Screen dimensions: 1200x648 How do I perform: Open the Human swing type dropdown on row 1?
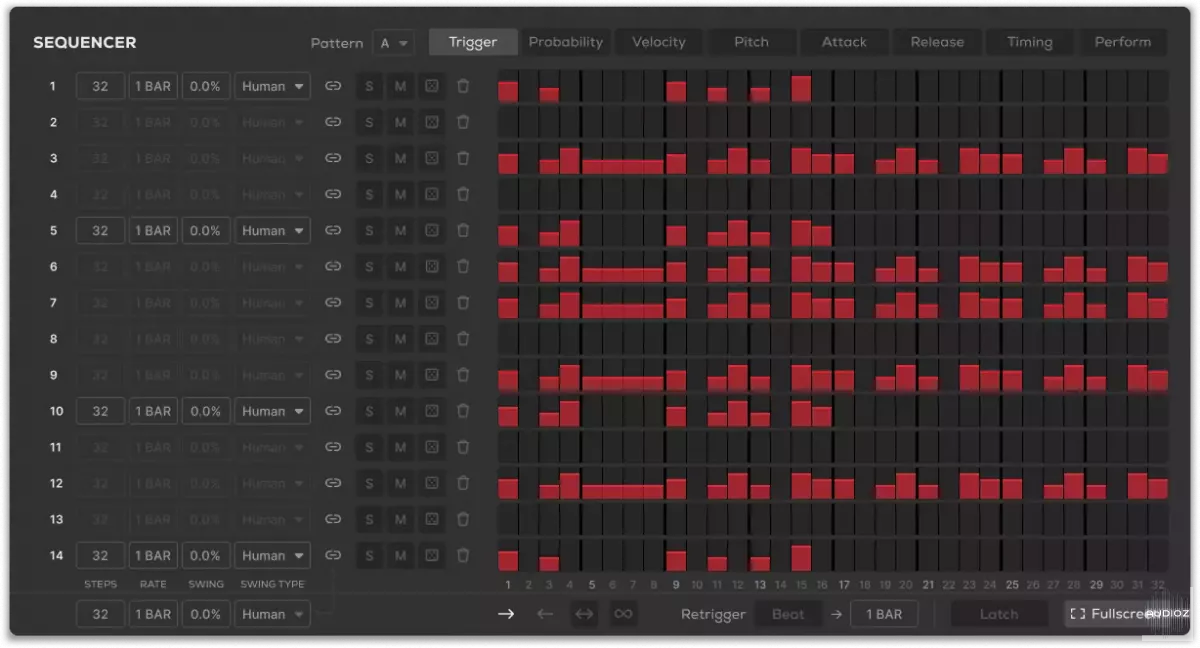coord(272,86)
